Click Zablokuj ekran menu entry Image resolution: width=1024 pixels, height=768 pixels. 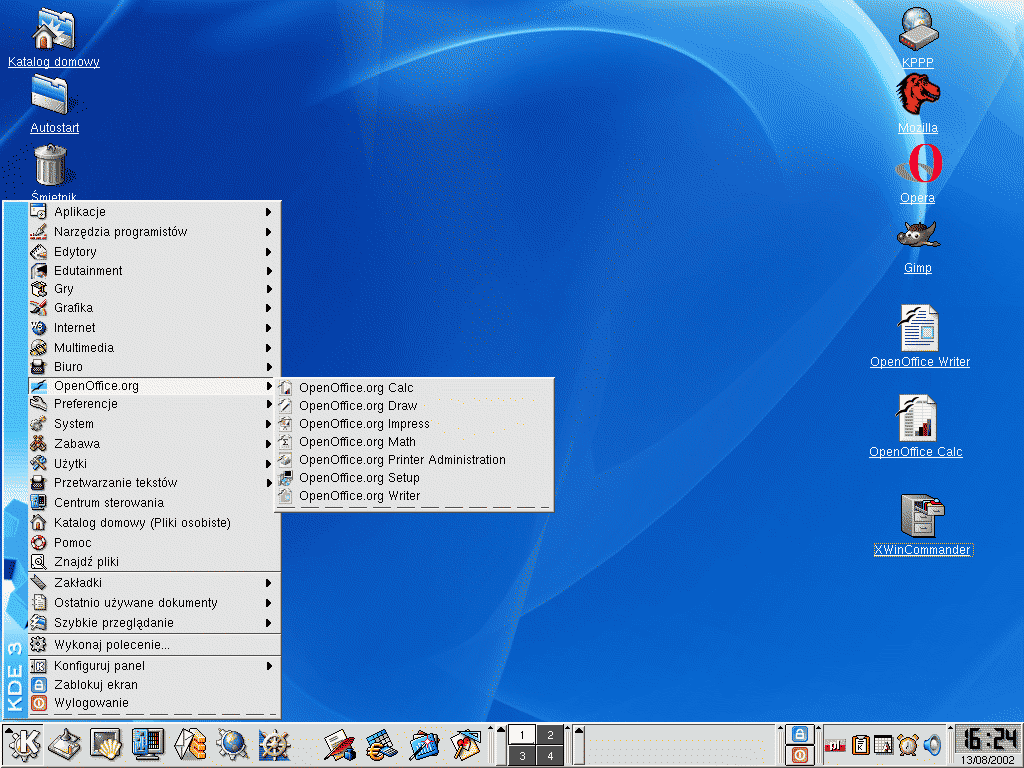tap(154, 684)
